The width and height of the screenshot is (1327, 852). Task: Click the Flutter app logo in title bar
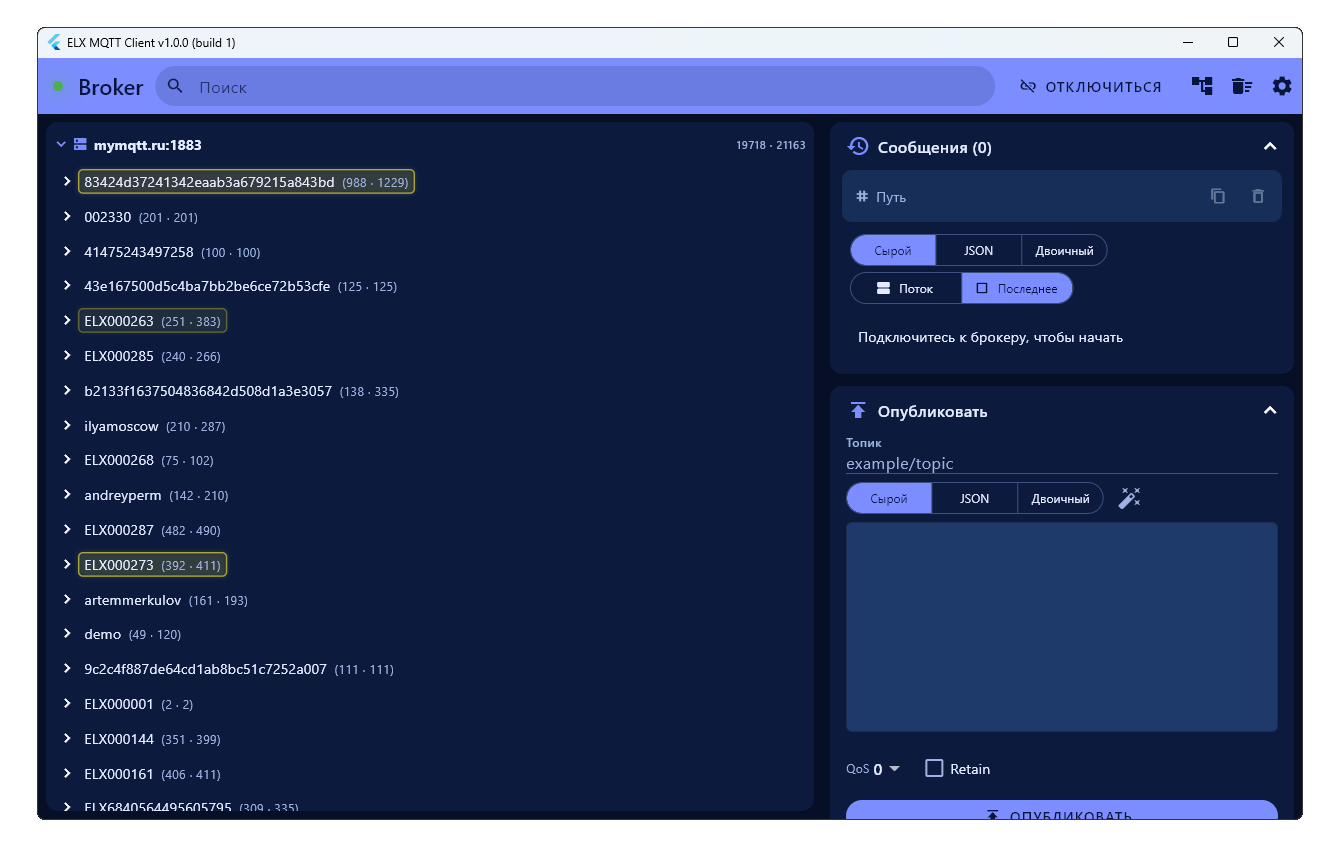(54, 42)
